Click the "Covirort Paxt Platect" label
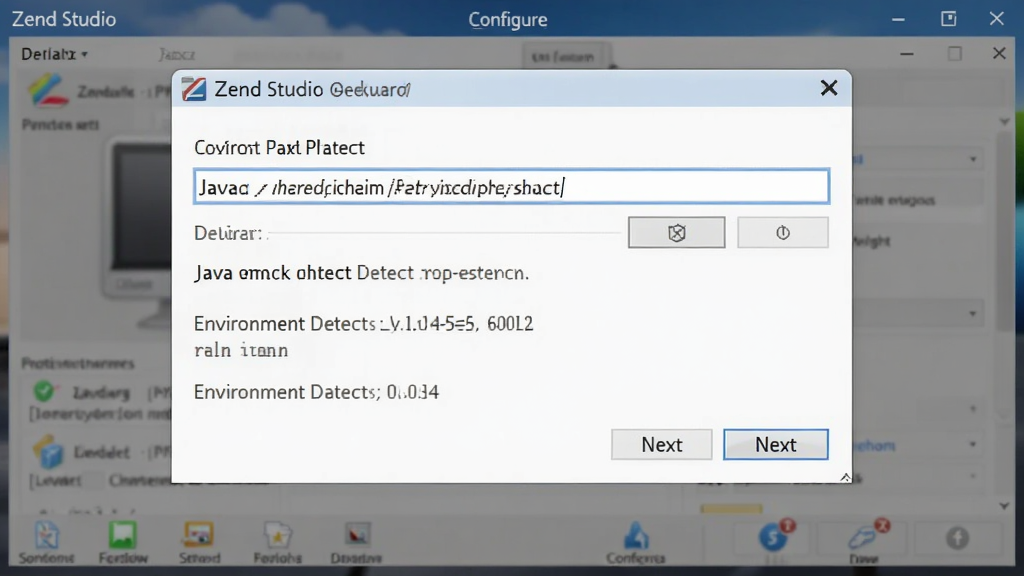The height and width of the screenshot is (576, 1024). pos(280,148)
